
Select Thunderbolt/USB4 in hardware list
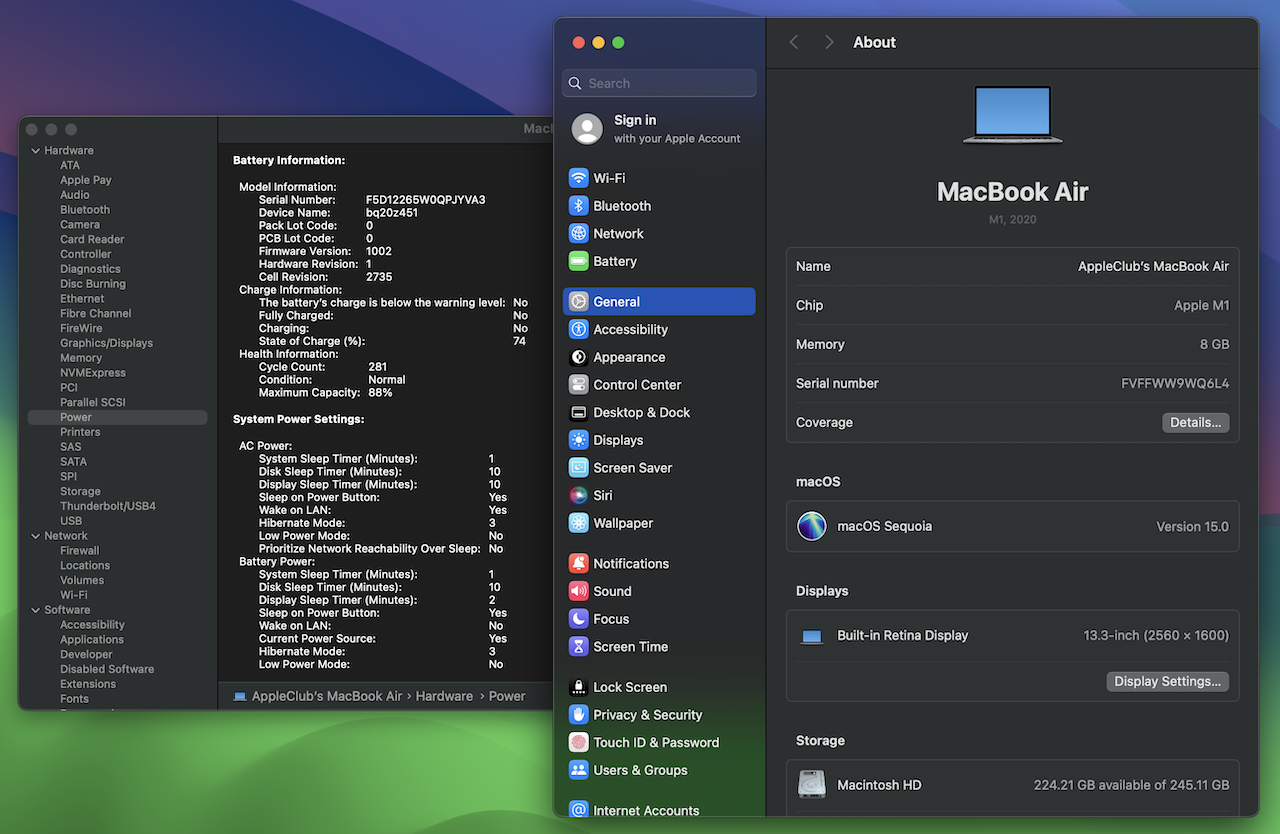point(108,506)
